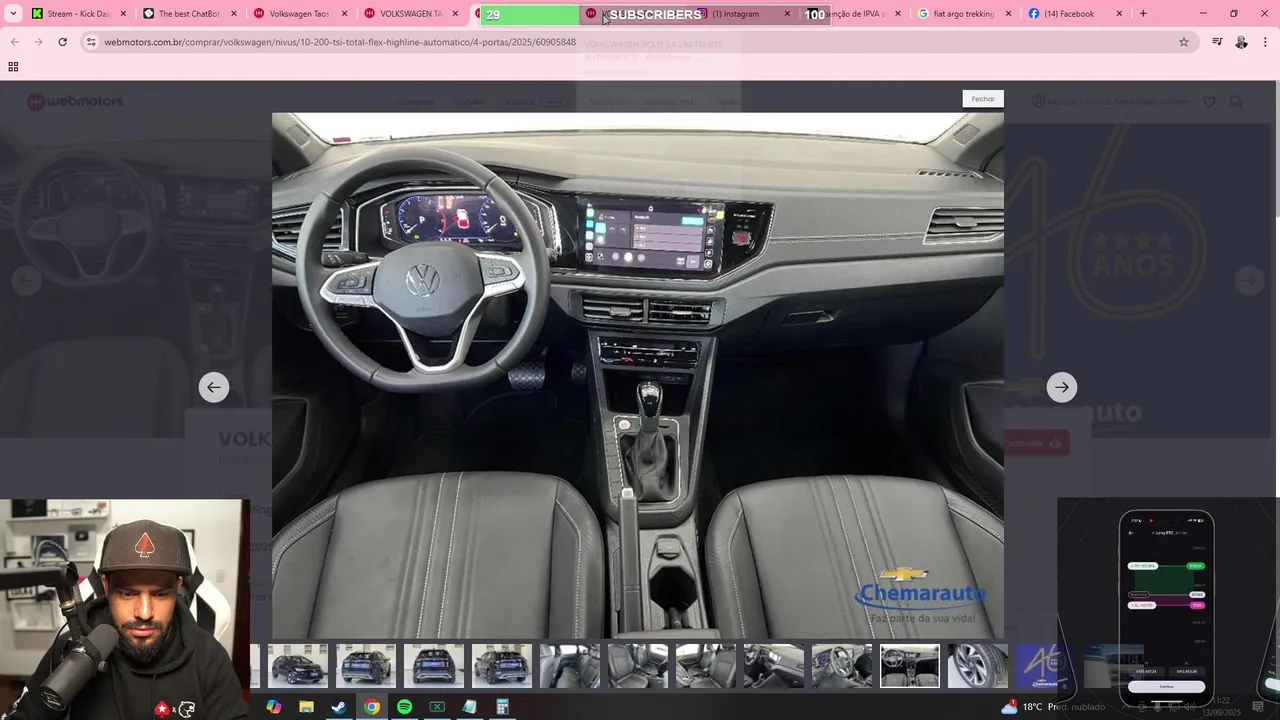Show the previous photo in the gallery

coord(213,387)
